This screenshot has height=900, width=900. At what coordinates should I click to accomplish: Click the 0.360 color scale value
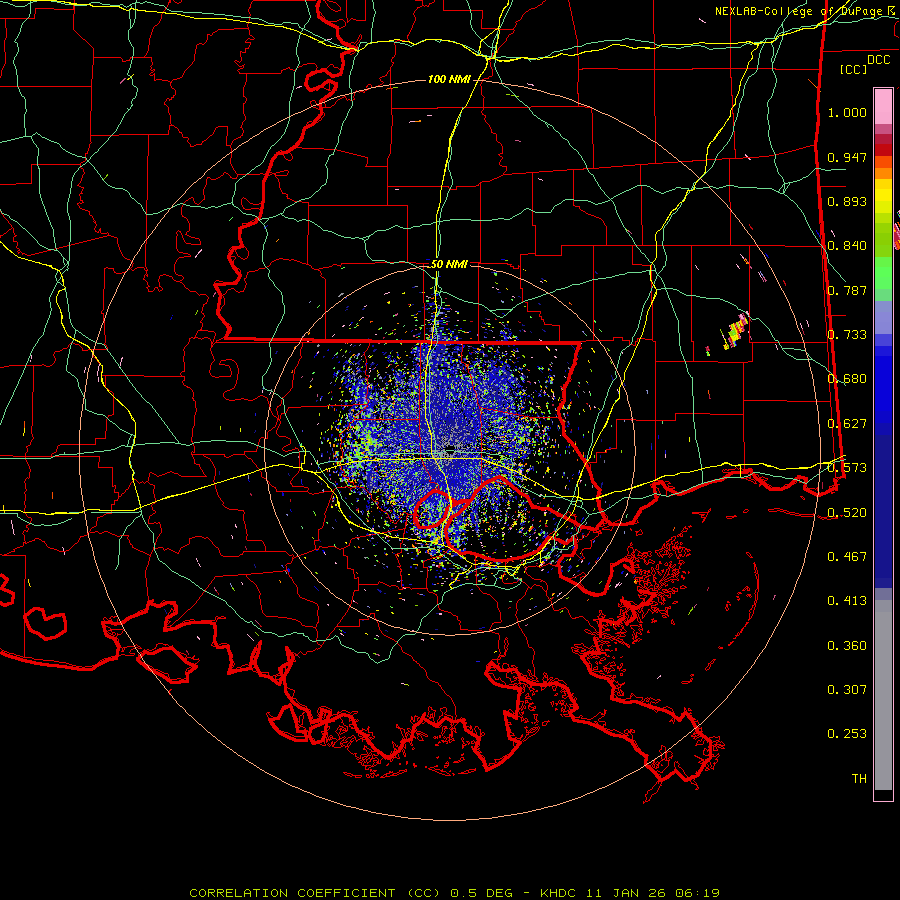(x=847, y=646)
